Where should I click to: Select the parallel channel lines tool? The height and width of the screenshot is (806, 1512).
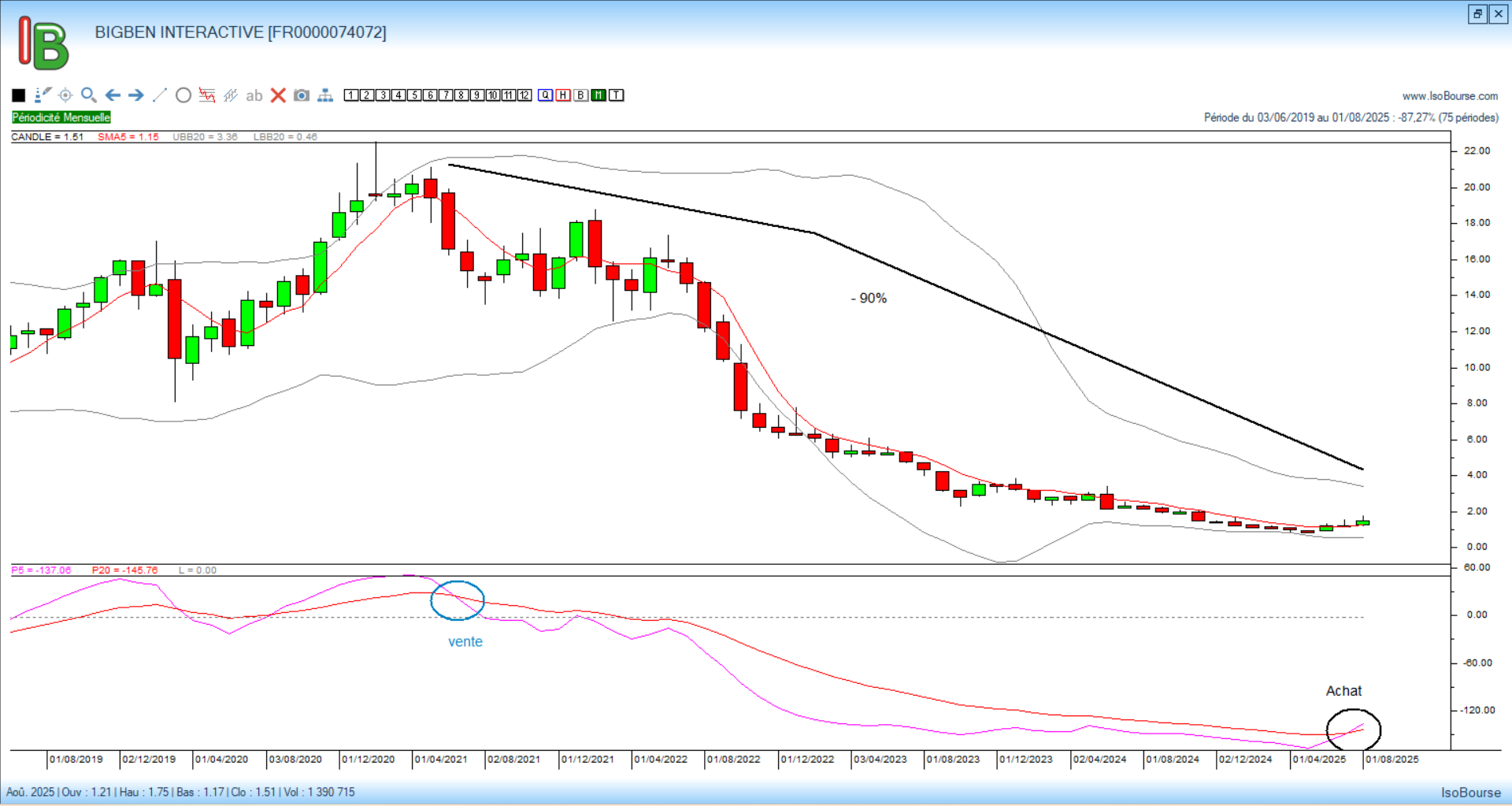(x=231, y=95)
